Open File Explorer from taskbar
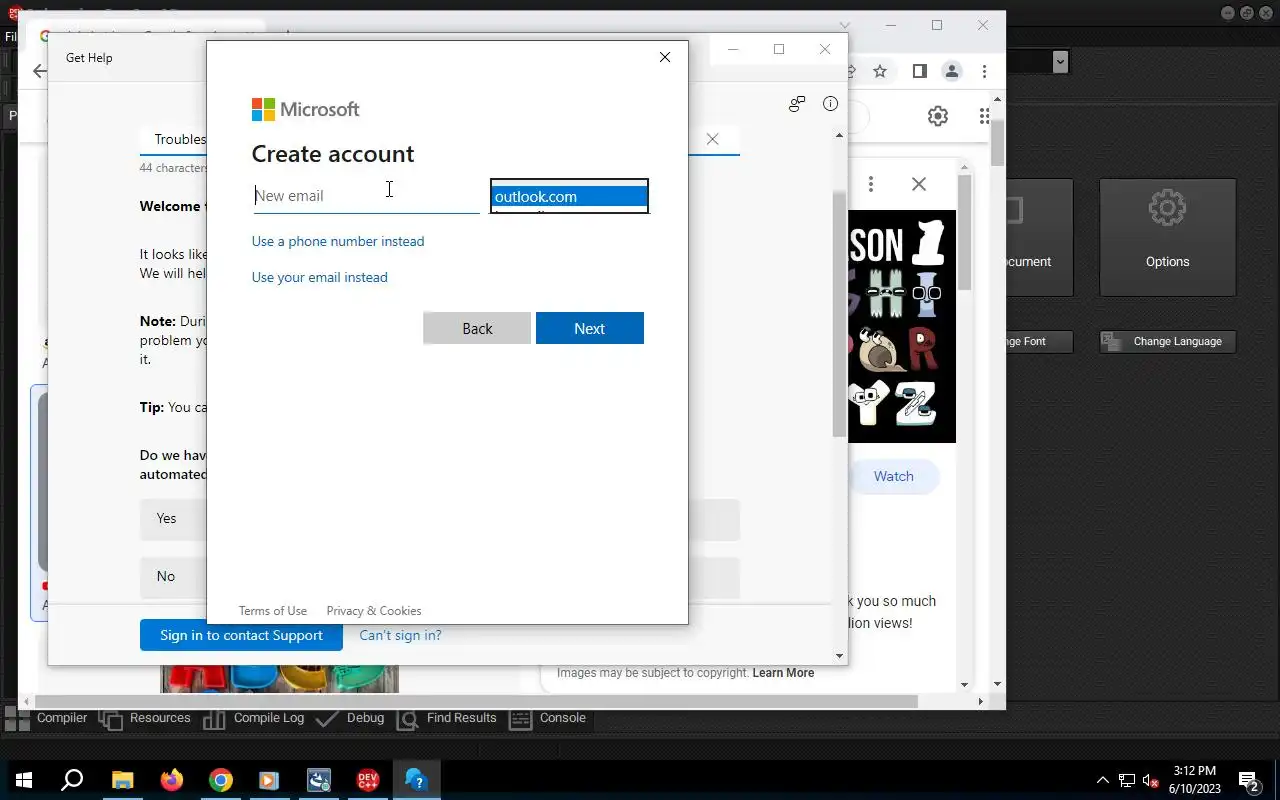Screen dimensions: 1280x800 tap(122, 780)
